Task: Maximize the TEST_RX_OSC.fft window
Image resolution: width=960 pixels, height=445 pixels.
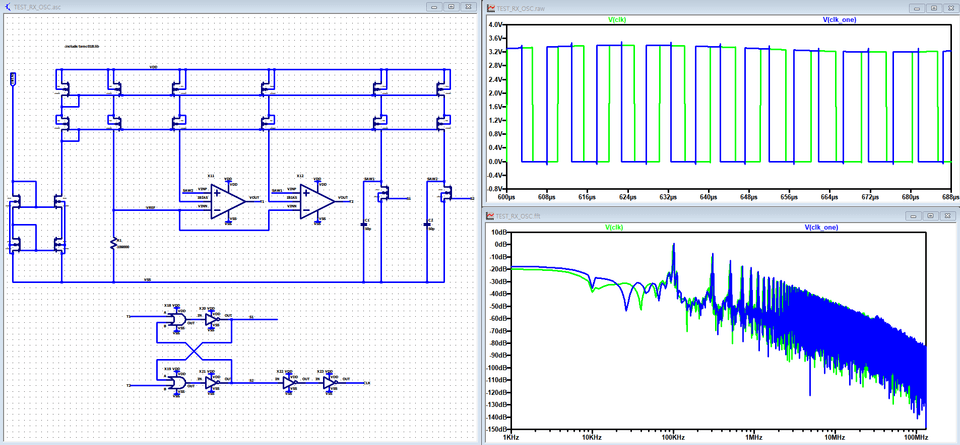Action: tap(931, 215)
